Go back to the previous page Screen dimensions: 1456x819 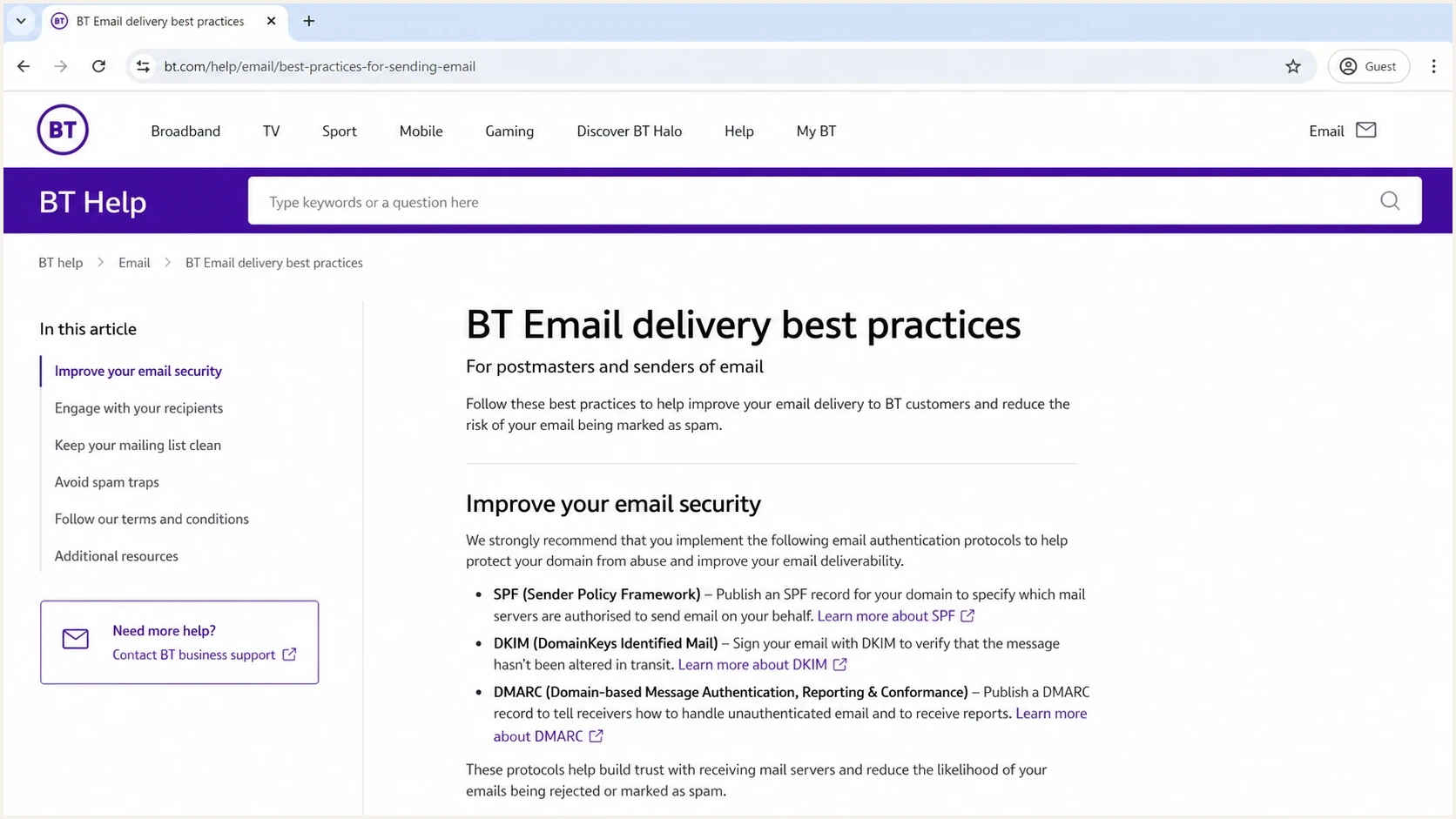click(24, 66)
